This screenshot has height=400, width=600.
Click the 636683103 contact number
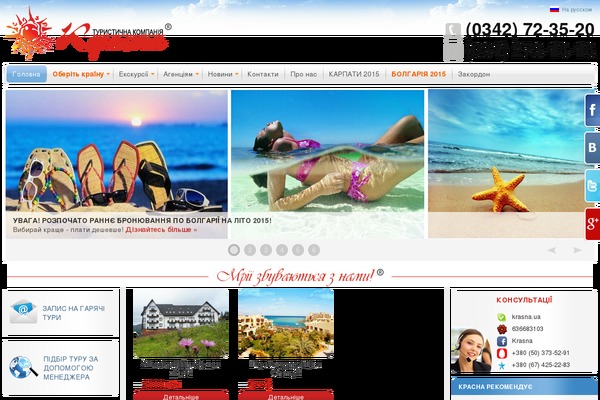(527, 329)
